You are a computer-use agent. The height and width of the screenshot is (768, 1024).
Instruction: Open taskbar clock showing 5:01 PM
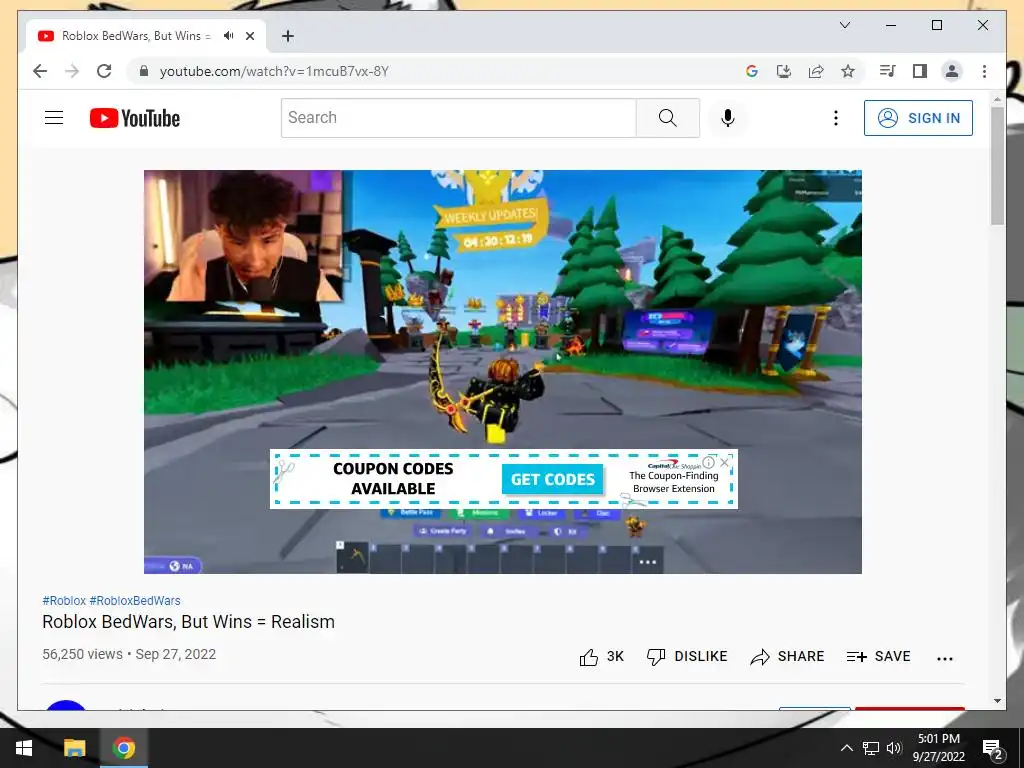click(938, 748)
